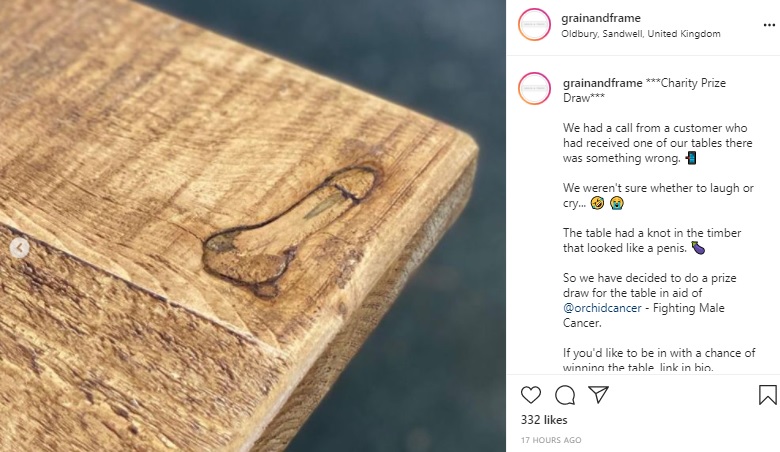
Task: Click the phone emoji in caption
Action: 691,158
